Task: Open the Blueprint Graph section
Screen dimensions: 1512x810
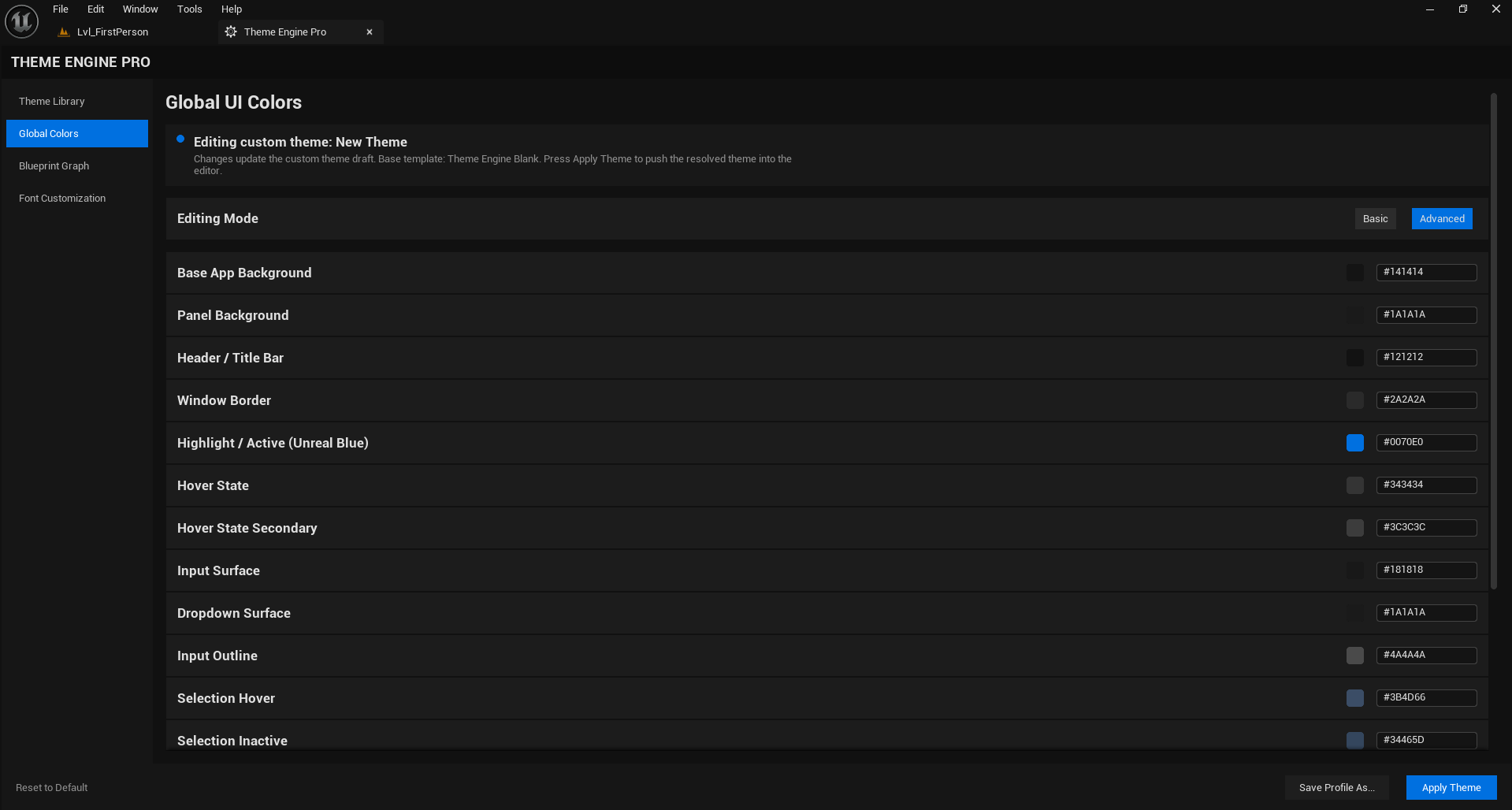Action: point(77,166)
